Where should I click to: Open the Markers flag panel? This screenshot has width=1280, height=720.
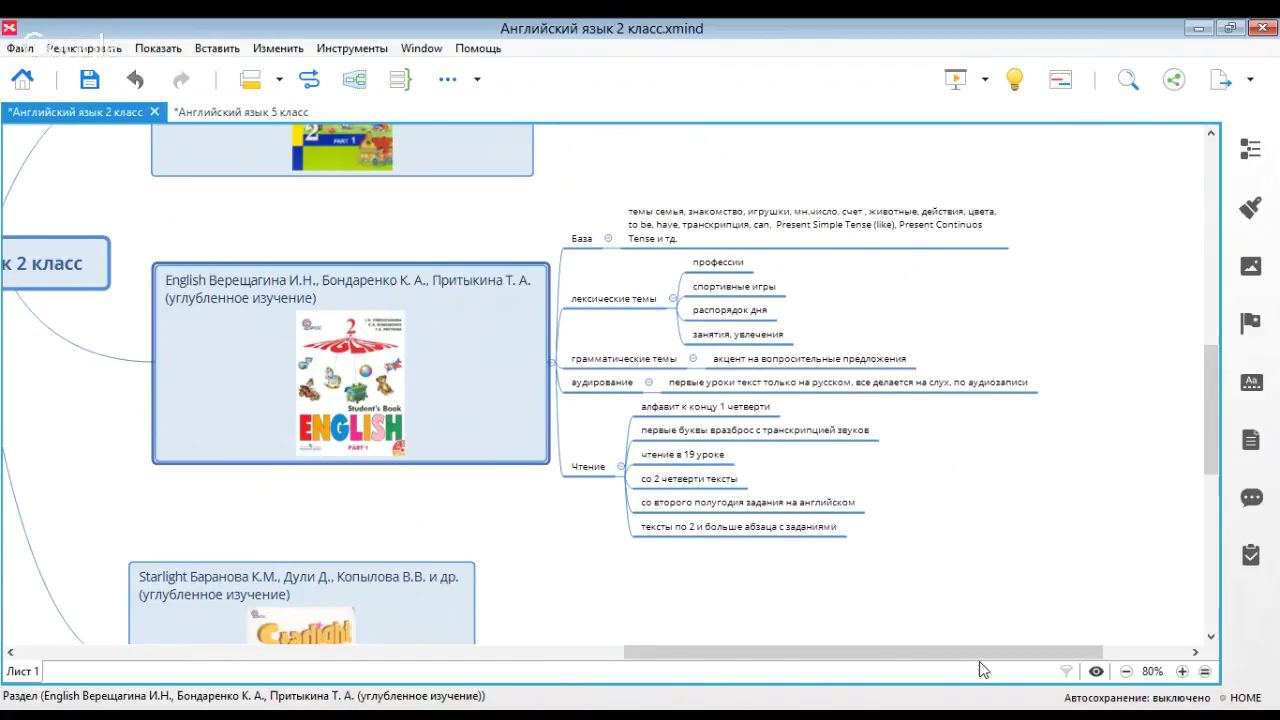click(x=1250, y=323)
